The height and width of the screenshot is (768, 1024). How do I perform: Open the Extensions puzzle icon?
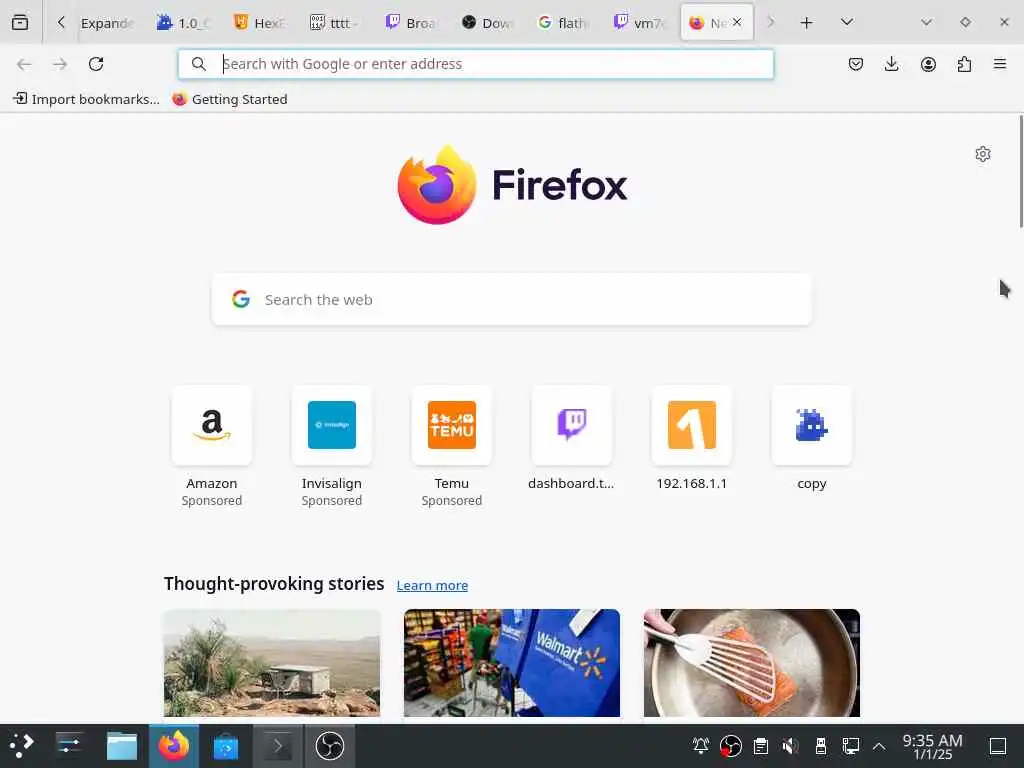964,64
